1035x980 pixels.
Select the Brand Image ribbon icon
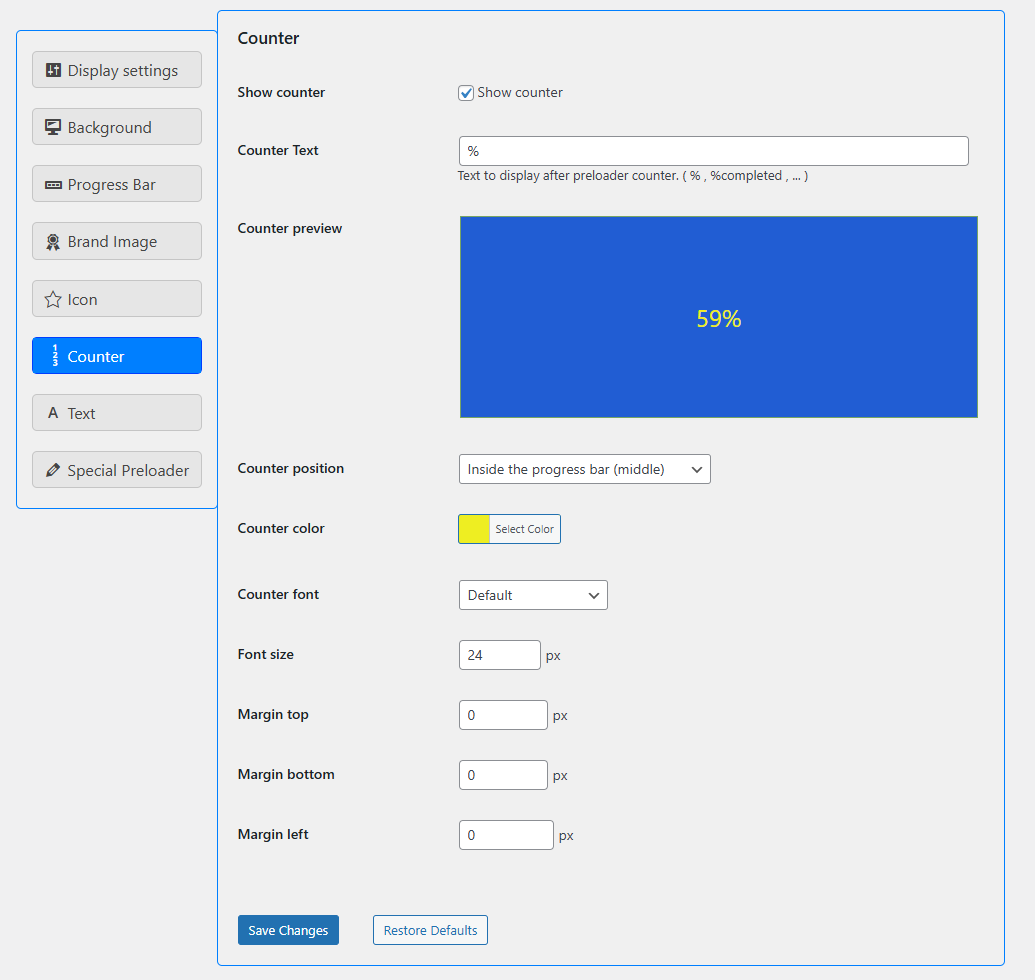[x=53, y=240]
